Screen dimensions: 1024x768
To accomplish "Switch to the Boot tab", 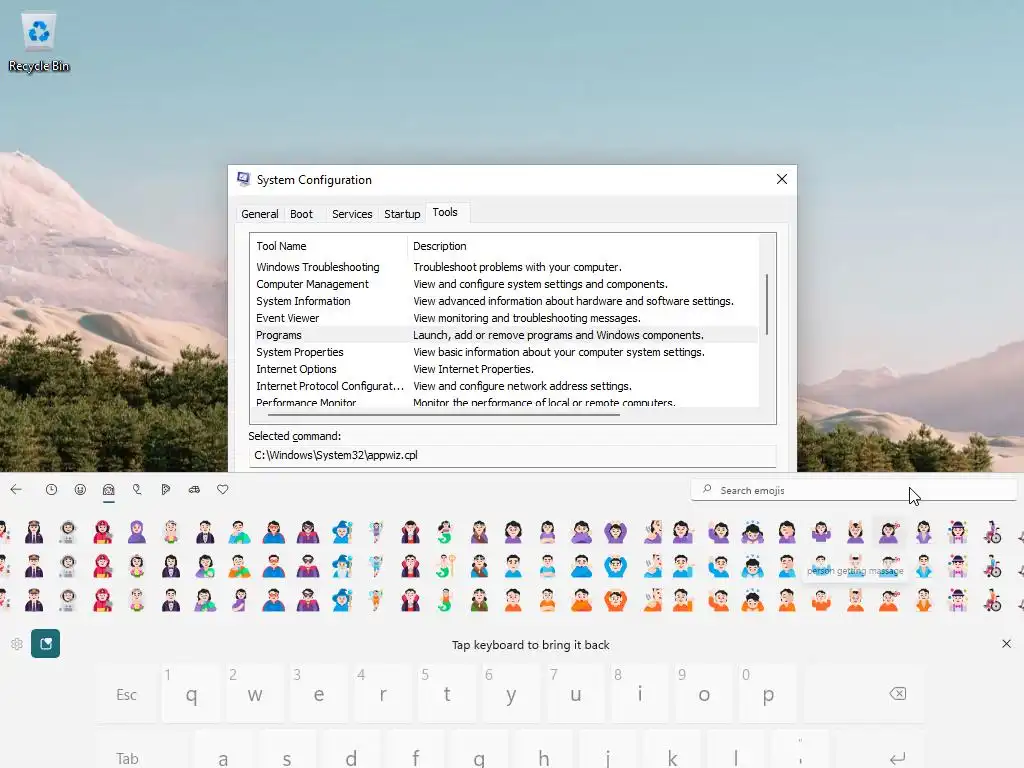I will (301, 214).
